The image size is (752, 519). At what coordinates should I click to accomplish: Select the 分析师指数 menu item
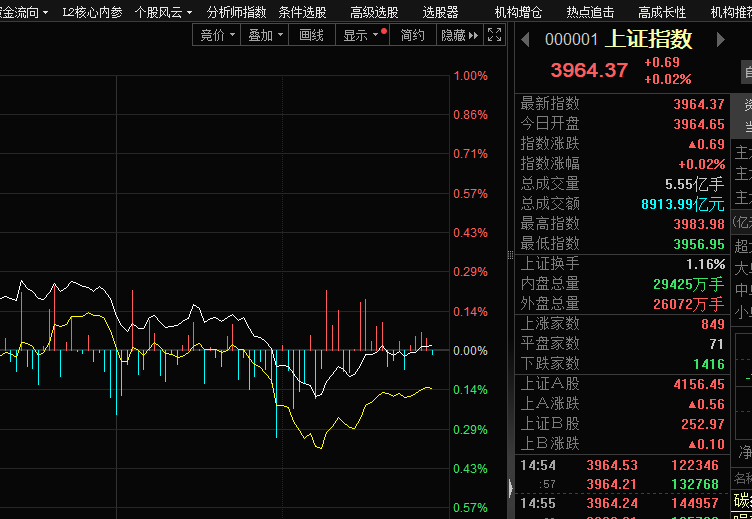pyautogui.click(x=236, y=12)
